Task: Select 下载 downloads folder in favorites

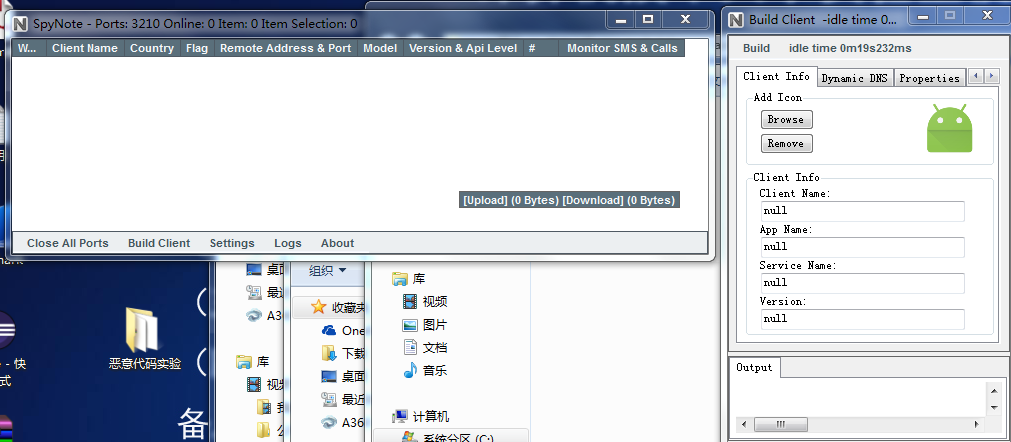Action: (x=345, y=354)
